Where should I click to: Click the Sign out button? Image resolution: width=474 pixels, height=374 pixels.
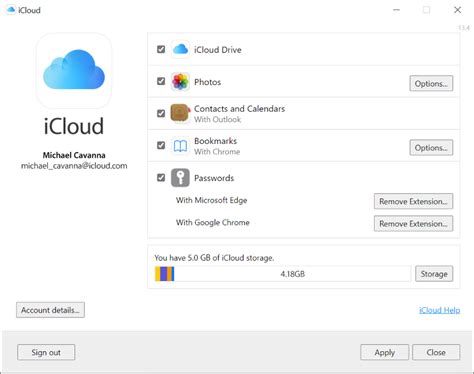pos(46,352)
